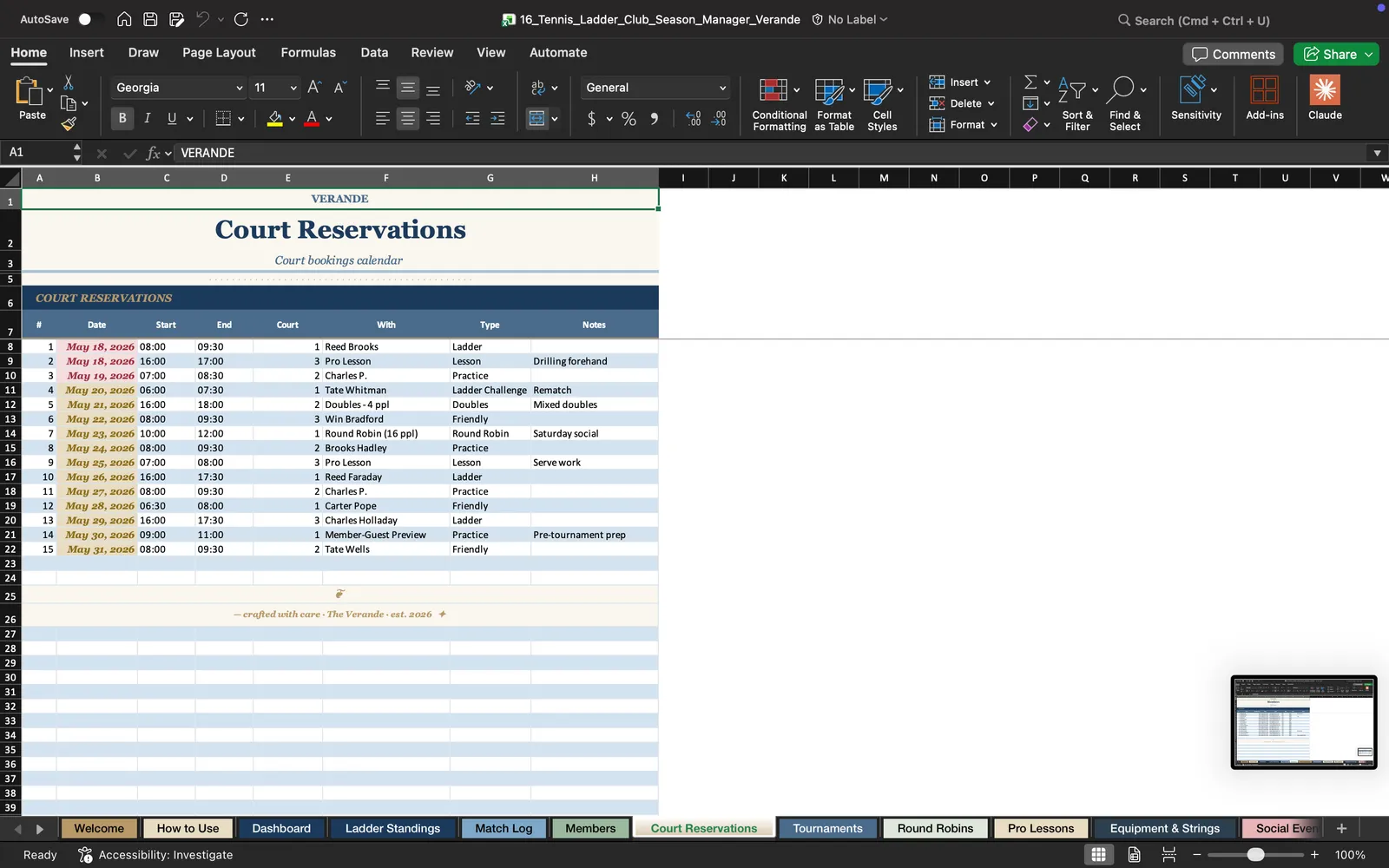The height and width of the screenshot is (868, 1389).
Task: Click the Redo arrow icon
Action: tap(241, 19)
